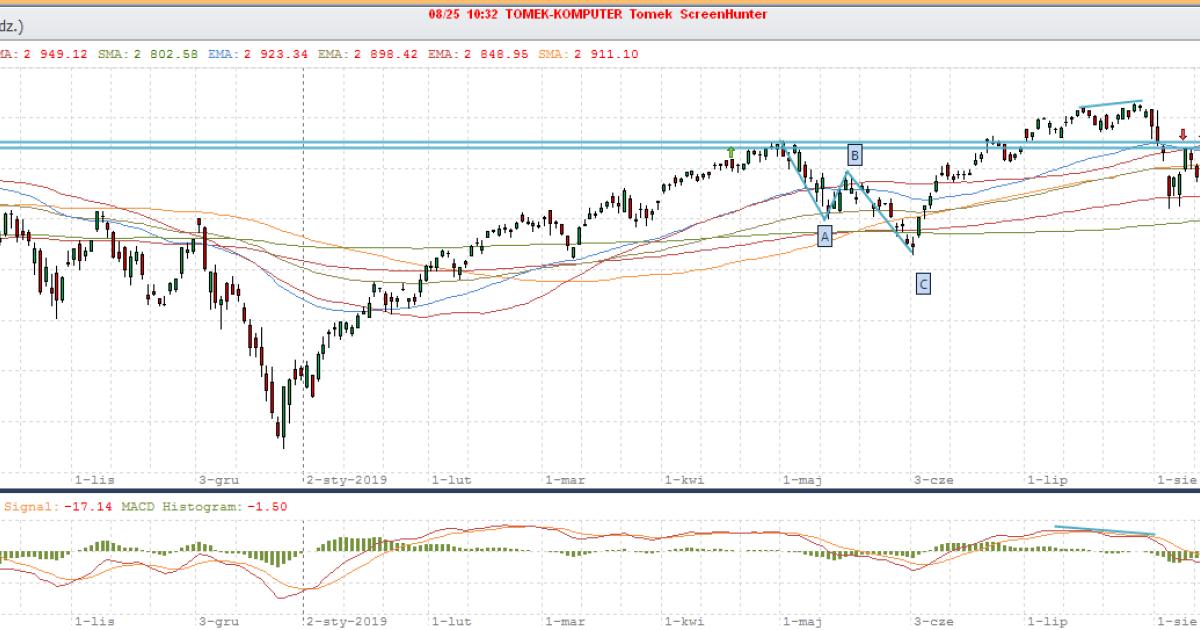Click the green up arrow marker on chart
The width and height of the screenshot is (1200, 630).
731,152
